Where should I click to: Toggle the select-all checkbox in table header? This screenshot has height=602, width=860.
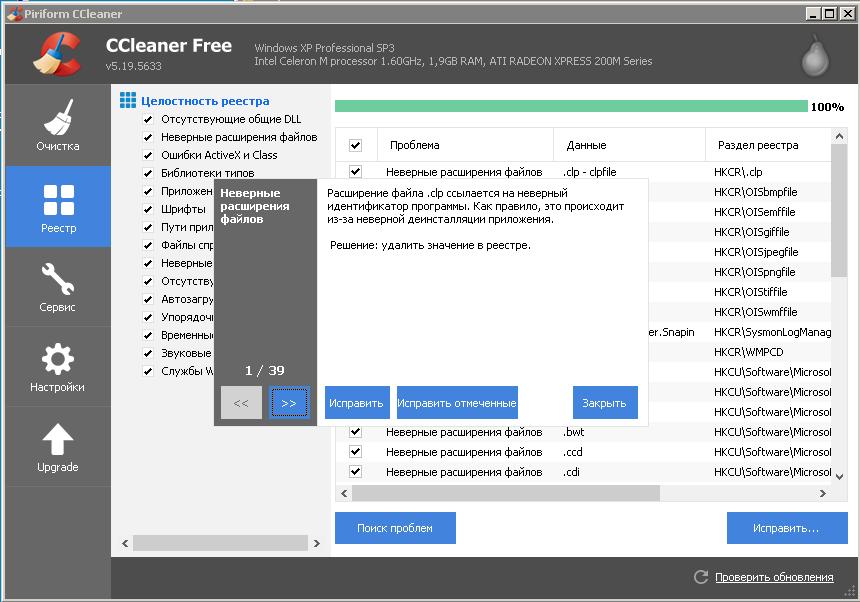[355, 145]
